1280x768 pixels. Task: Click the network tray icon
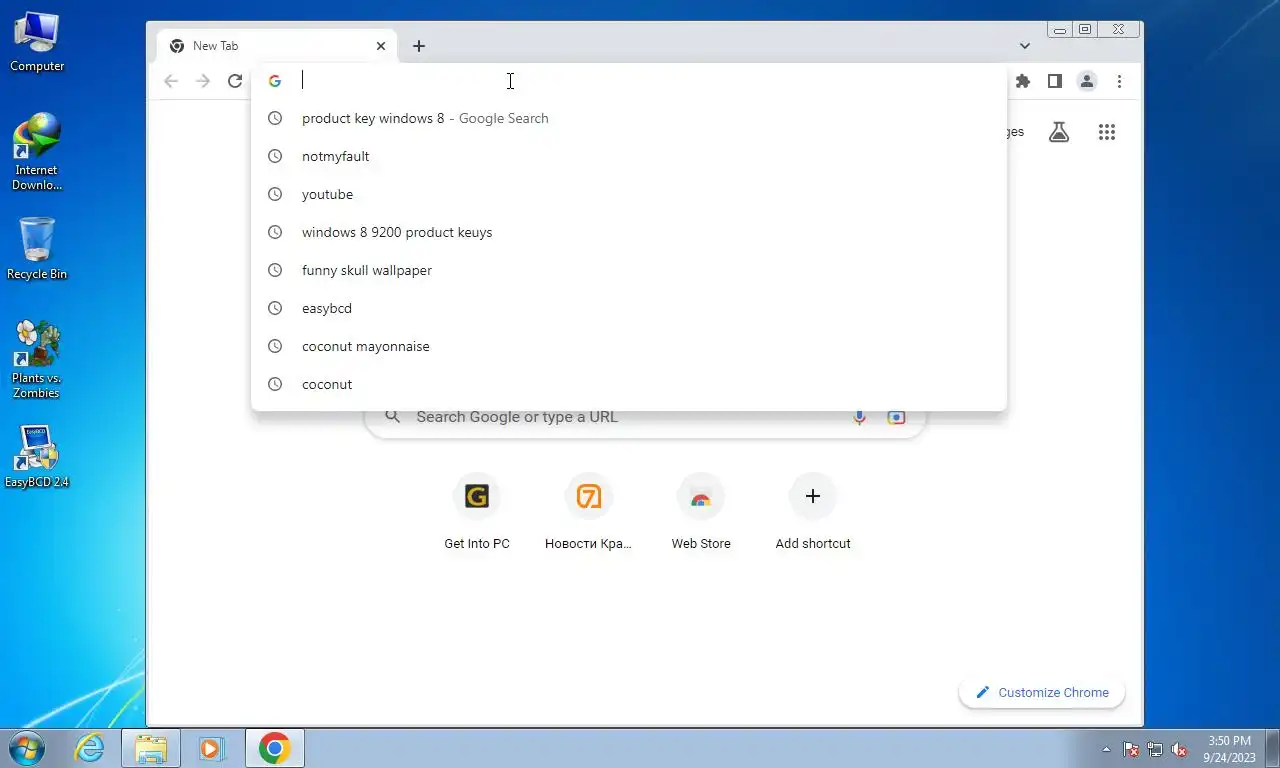pos(1155,749)
